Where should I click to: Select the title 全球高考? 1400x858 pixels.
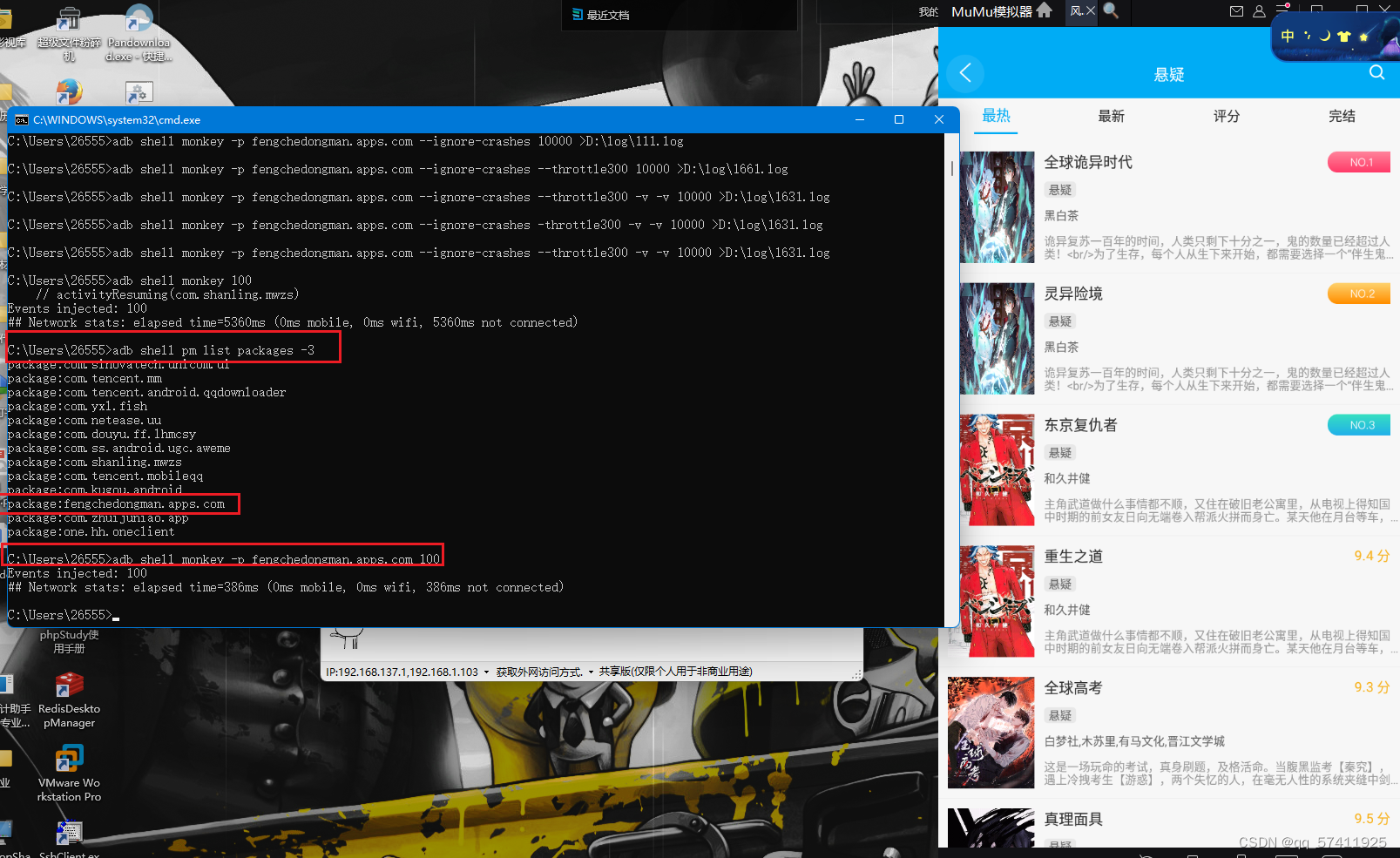pyautogui.click(x=1073, y=688)
